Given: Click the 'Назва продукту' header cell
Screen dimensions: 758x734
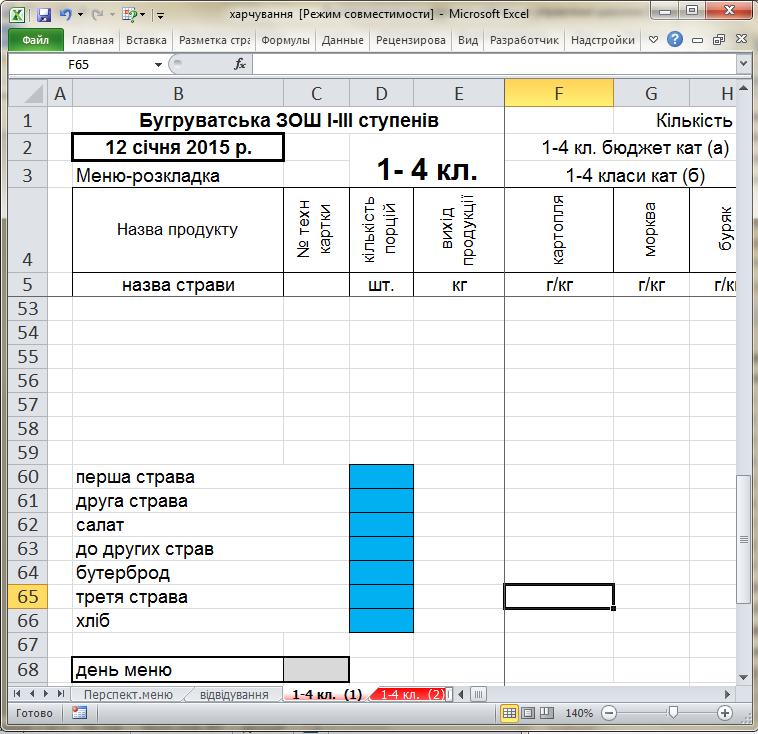Looking at the screenshot, I should pyautogui.click(x=178, y=230).
